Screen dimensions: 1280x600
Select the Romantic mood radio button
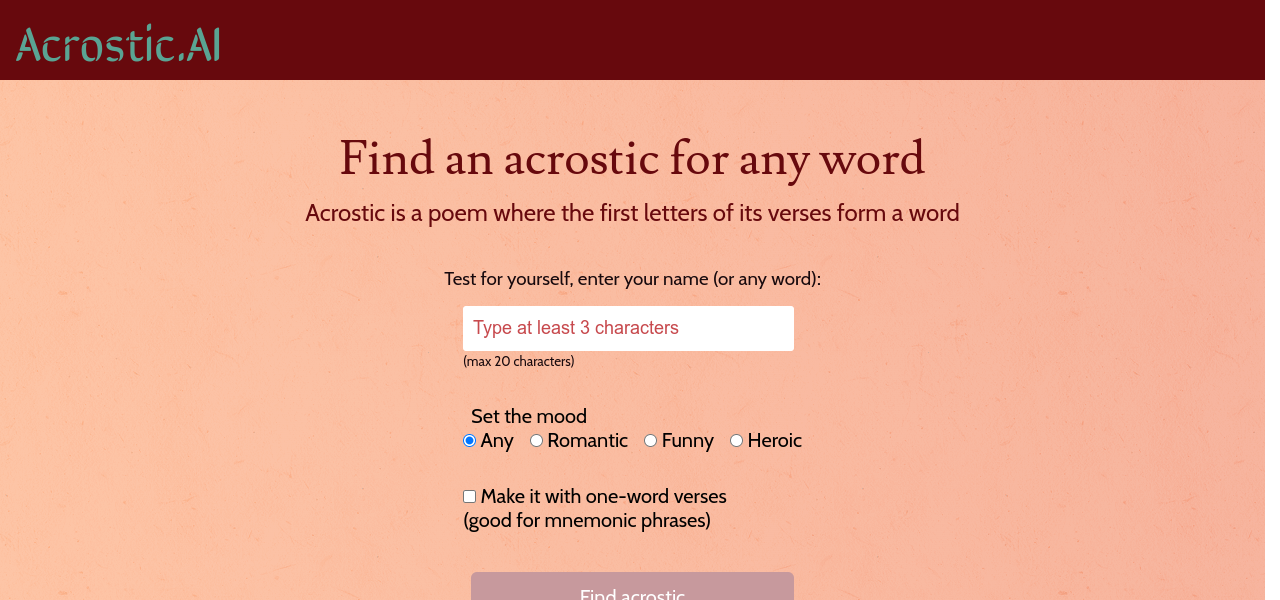click(x=537, y=441)
